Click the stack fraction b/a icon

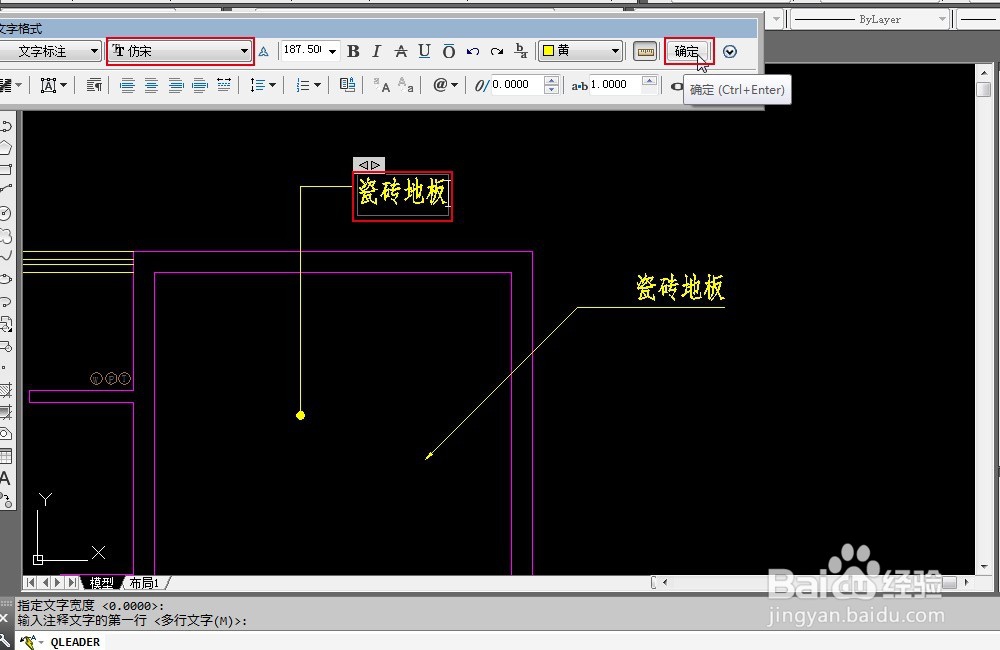[x=521, y=52]
